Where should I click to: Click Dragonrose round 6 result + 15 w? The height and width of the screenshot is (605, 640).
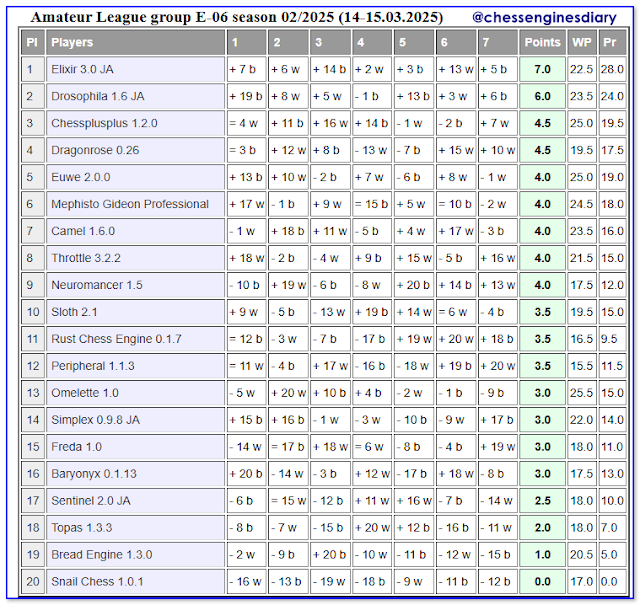point(456,150)
